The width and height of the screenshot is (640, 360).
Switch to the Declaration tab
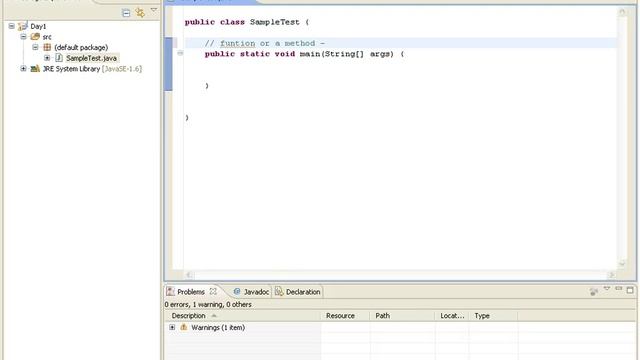(x=303, y=292)
